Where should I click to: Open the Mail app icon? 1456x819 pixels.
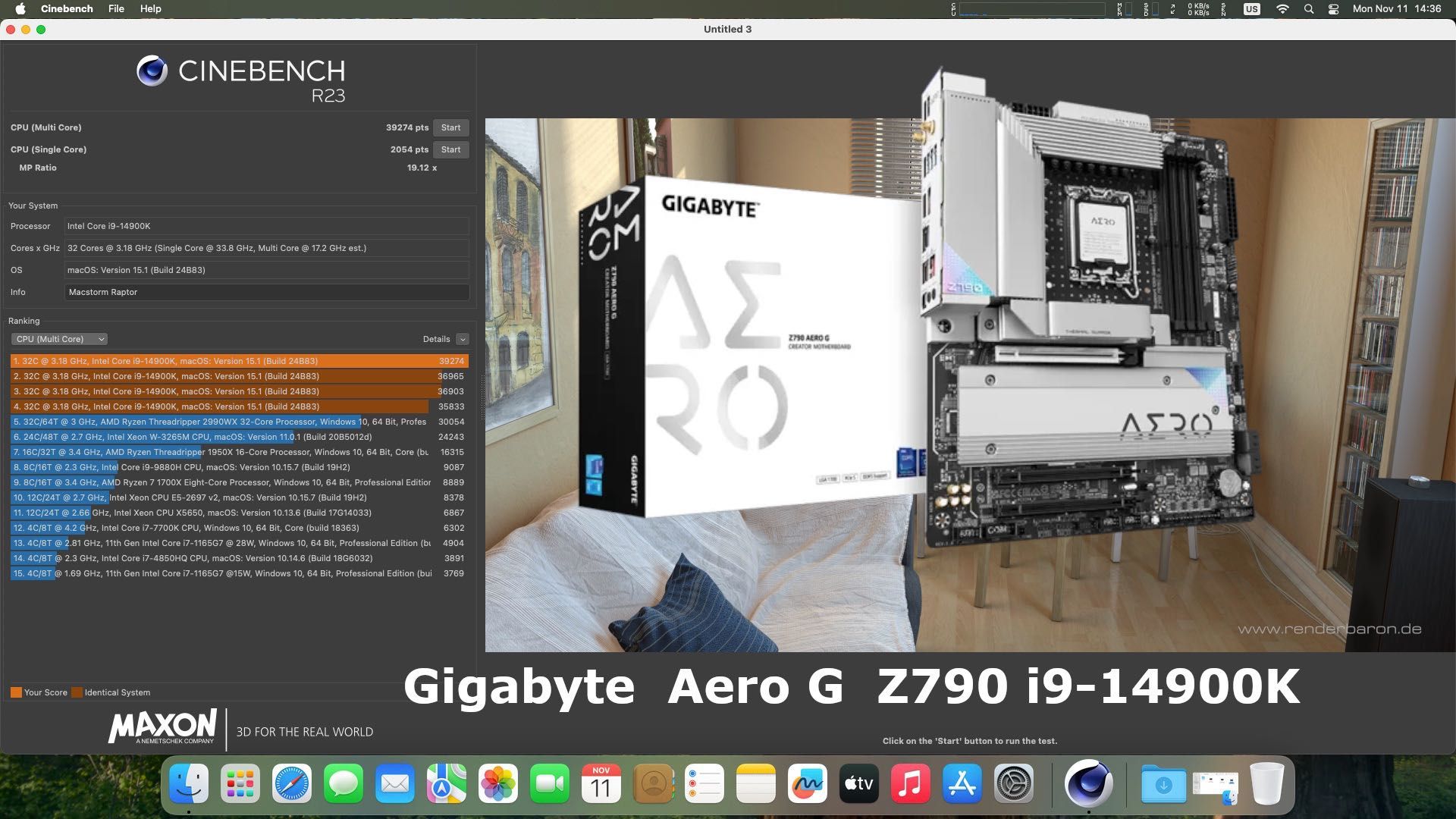(x=395, y=783)
